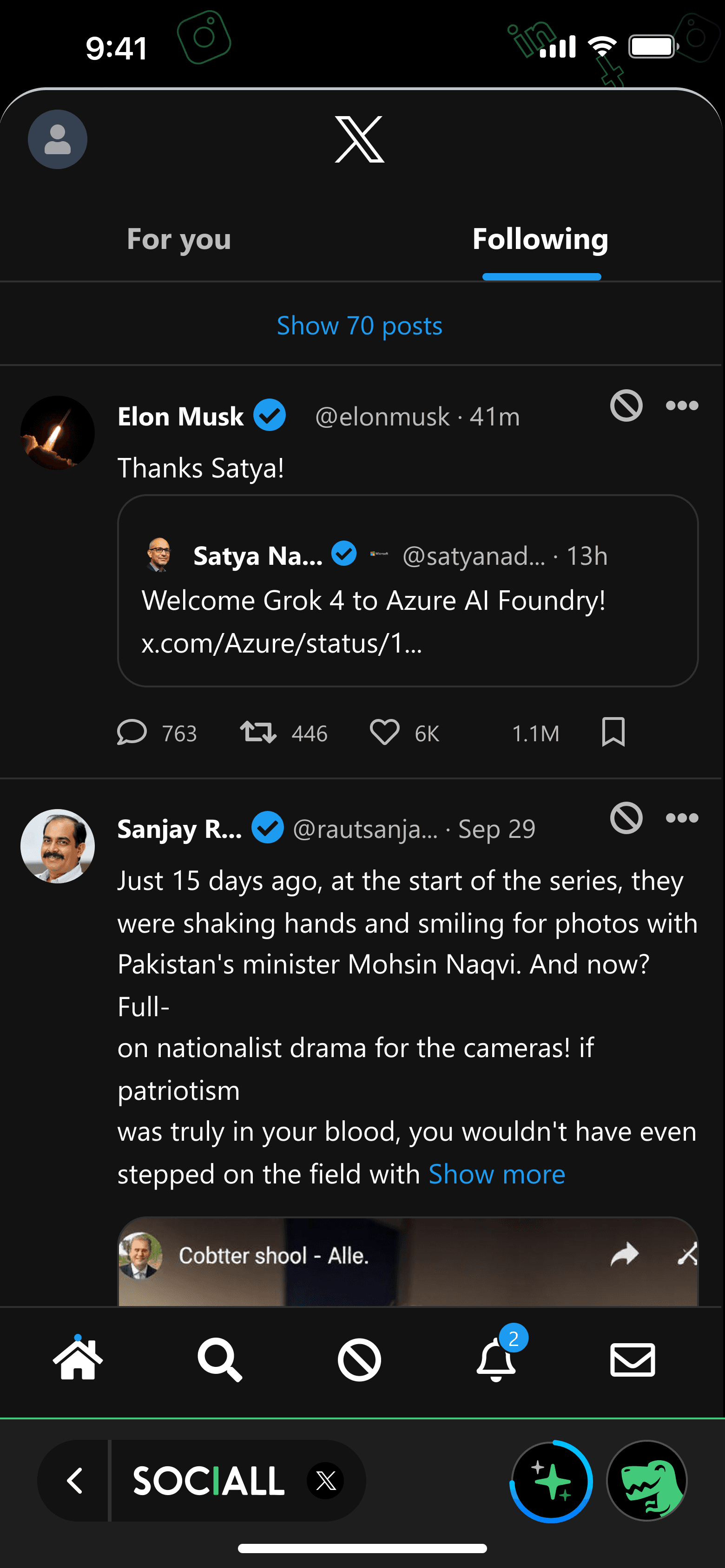Viewport: 725px width, 1568px height.
Task: Tap the sparkle stars button
Action: click(551, 1480)
